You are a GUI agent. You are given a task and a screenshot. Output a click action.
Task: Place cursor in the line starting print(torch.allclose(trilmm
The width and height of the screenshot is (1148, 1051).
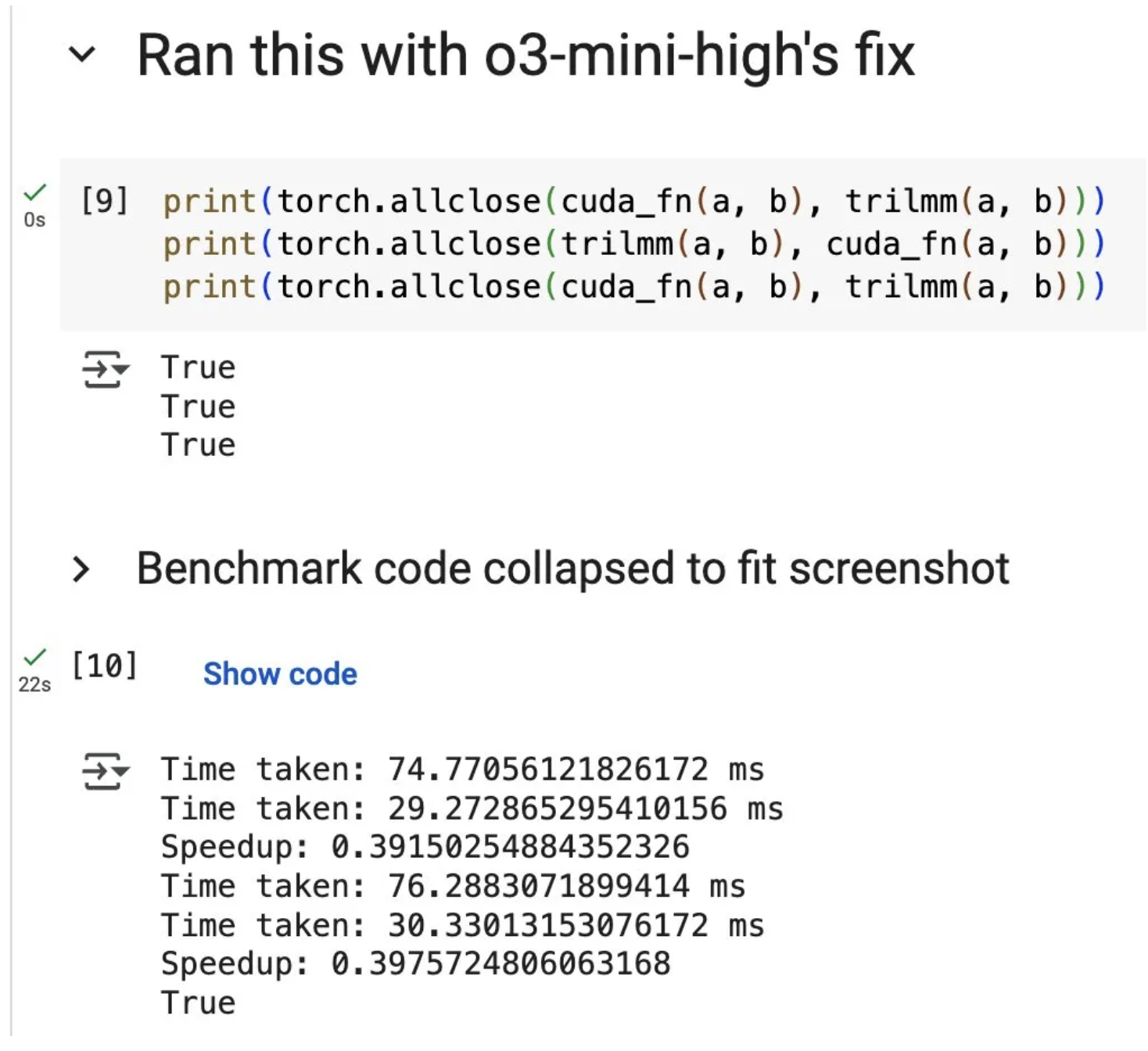point(633,244)
